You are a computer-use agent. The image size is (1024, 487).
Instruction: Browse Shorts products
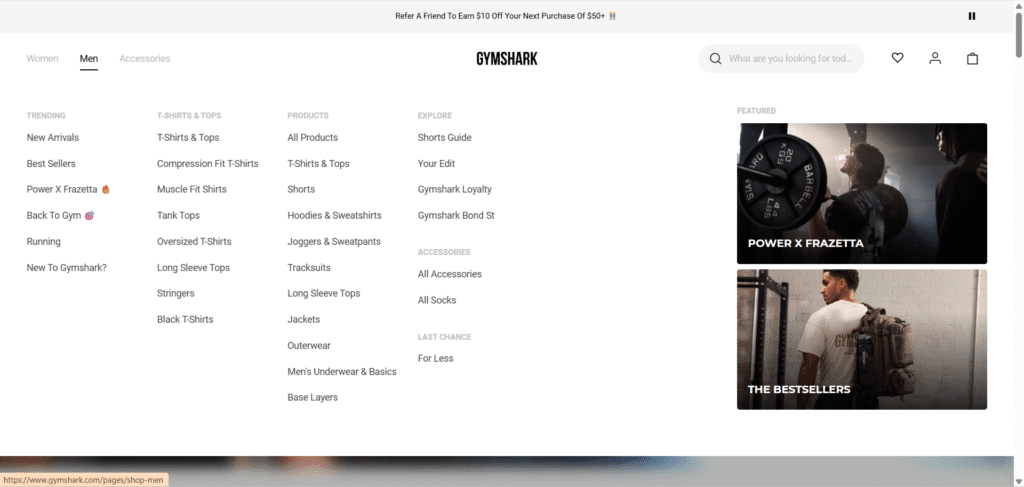coord(301,189)
